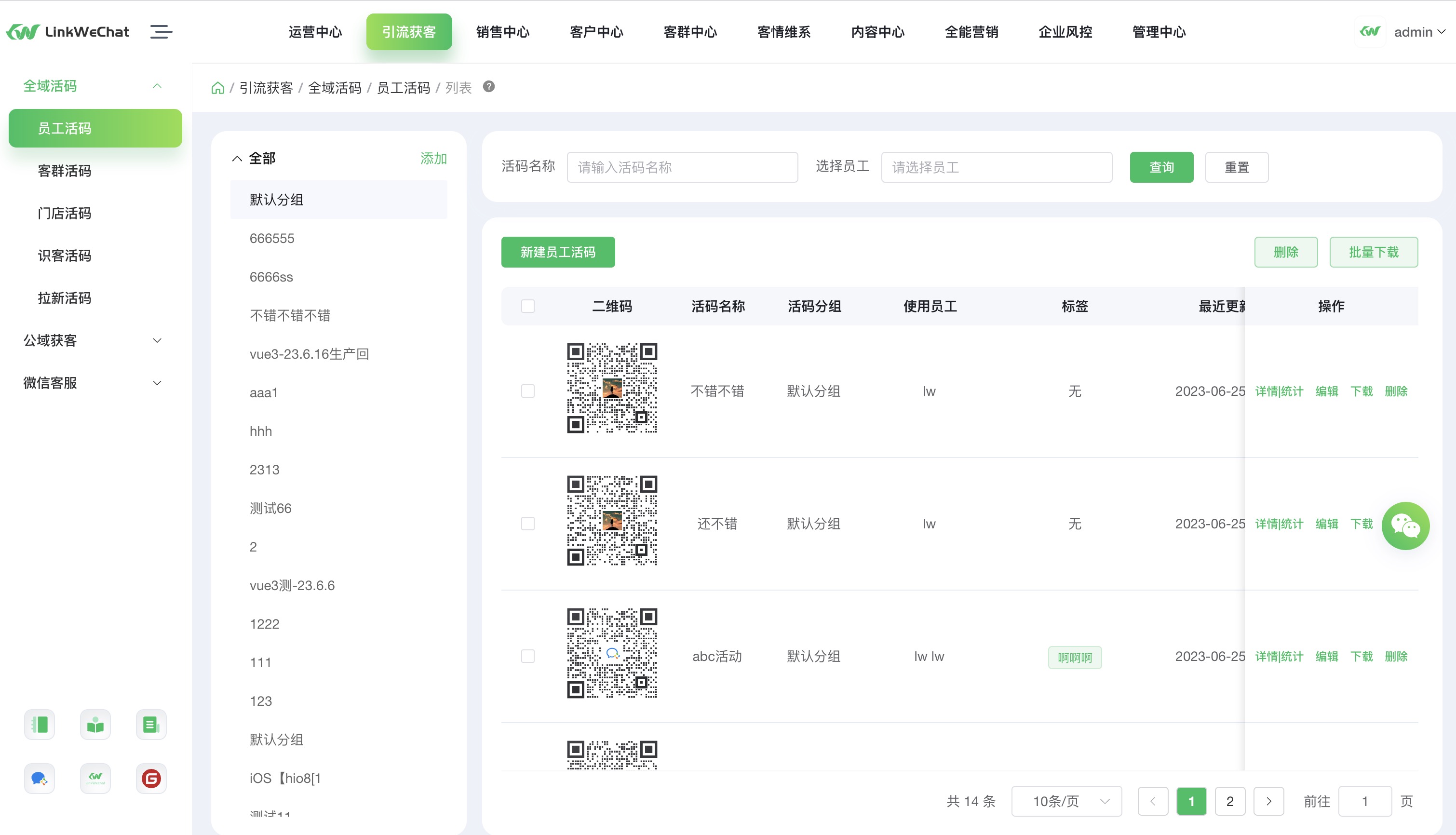Screen dimensions: 1456x835
Task: Toggle the sidebar collapse hamburger icon
Action: [161, 31]
